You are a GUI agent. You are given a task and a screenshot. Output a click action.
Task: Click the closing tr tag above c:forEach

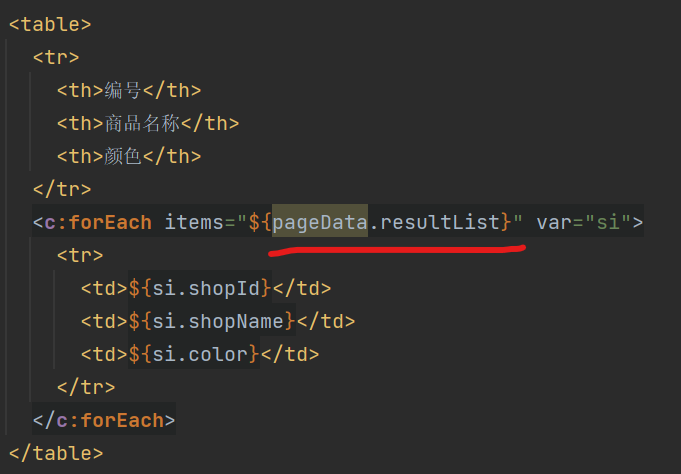pos(62,188)
